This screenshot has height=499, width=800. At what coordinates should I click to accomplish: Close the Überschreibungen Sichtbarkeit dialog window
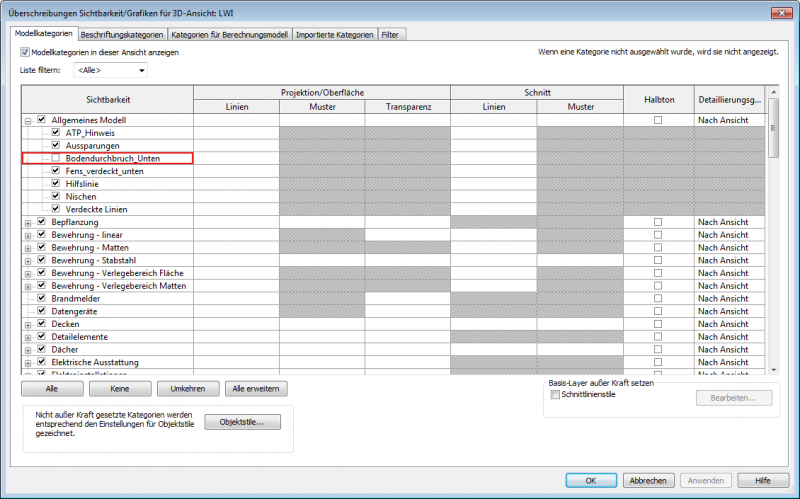[779, 11]
